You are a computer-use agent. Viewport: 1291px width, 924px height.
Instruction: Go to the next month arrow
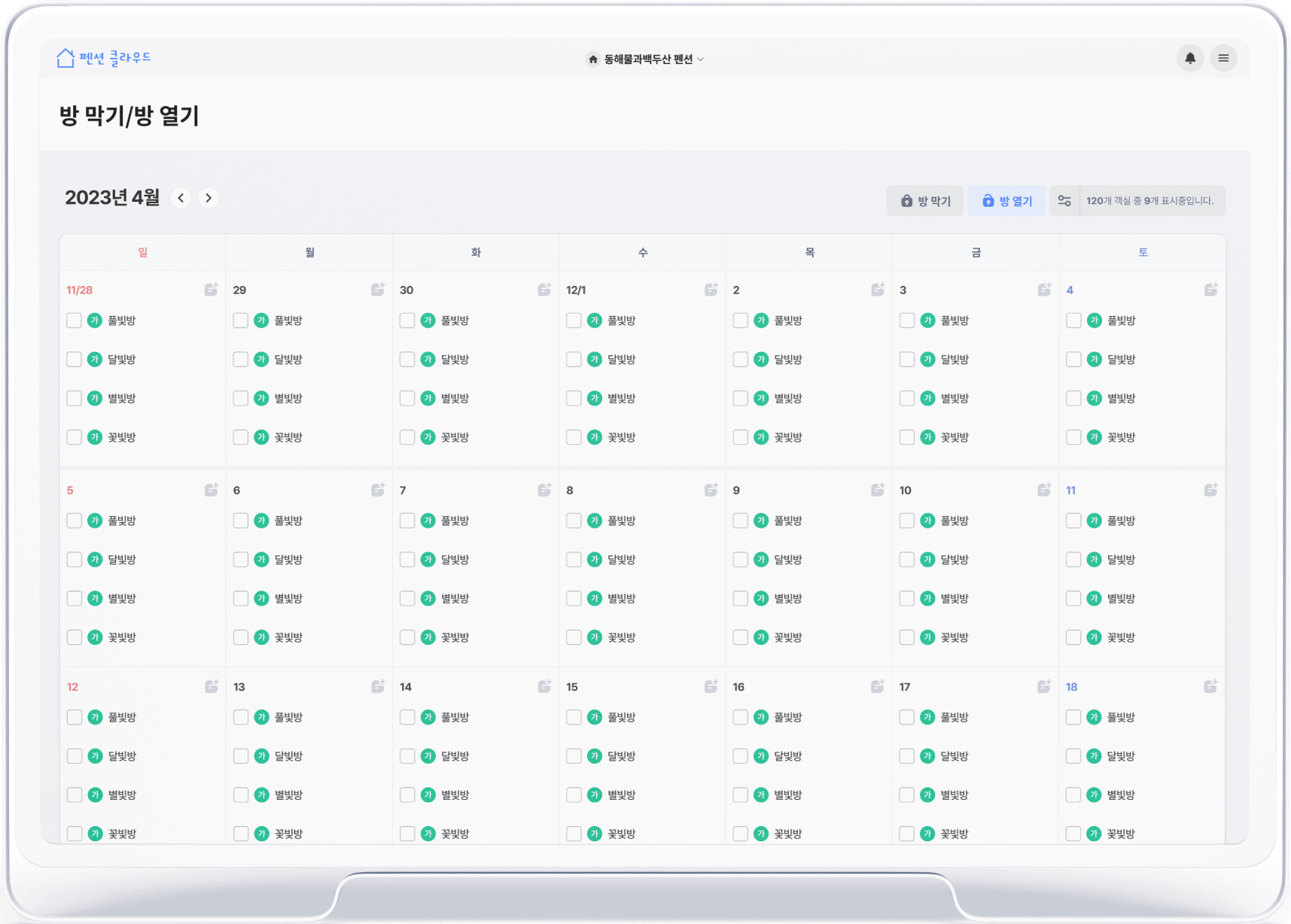click(x=209, y=198)
